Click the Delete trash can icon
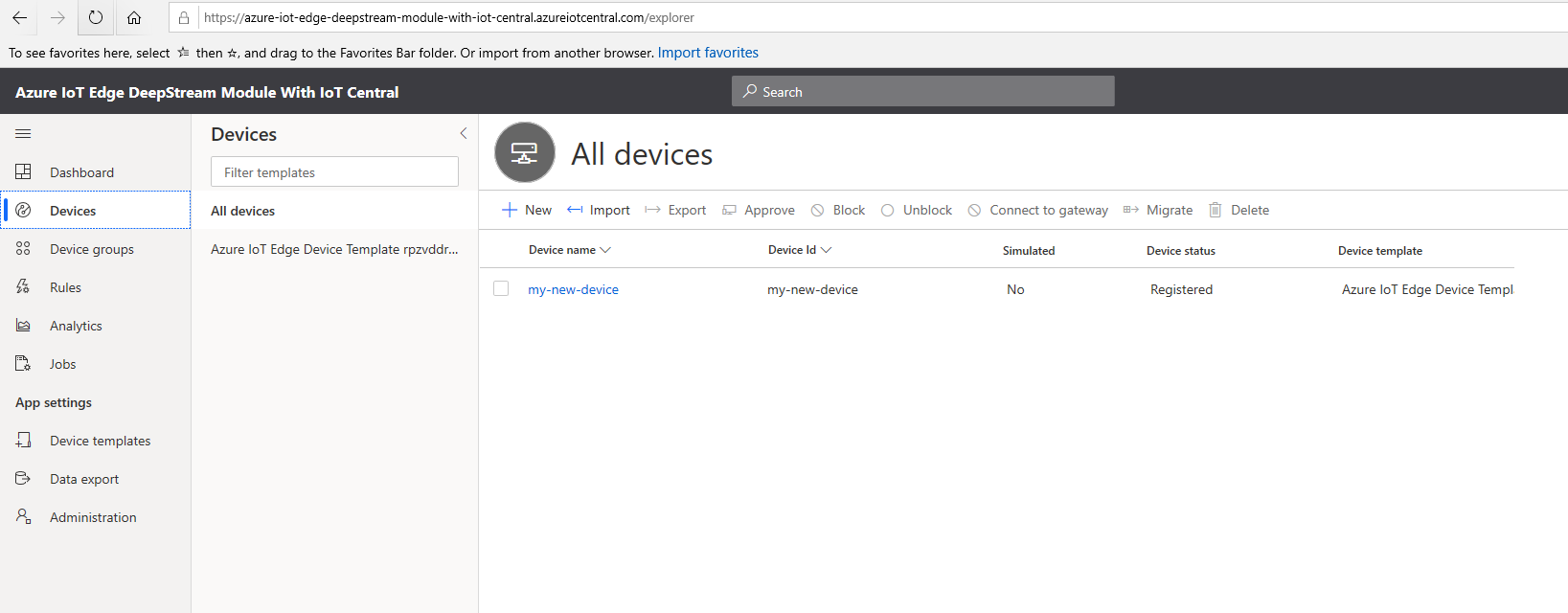 tap(1215, 210)
